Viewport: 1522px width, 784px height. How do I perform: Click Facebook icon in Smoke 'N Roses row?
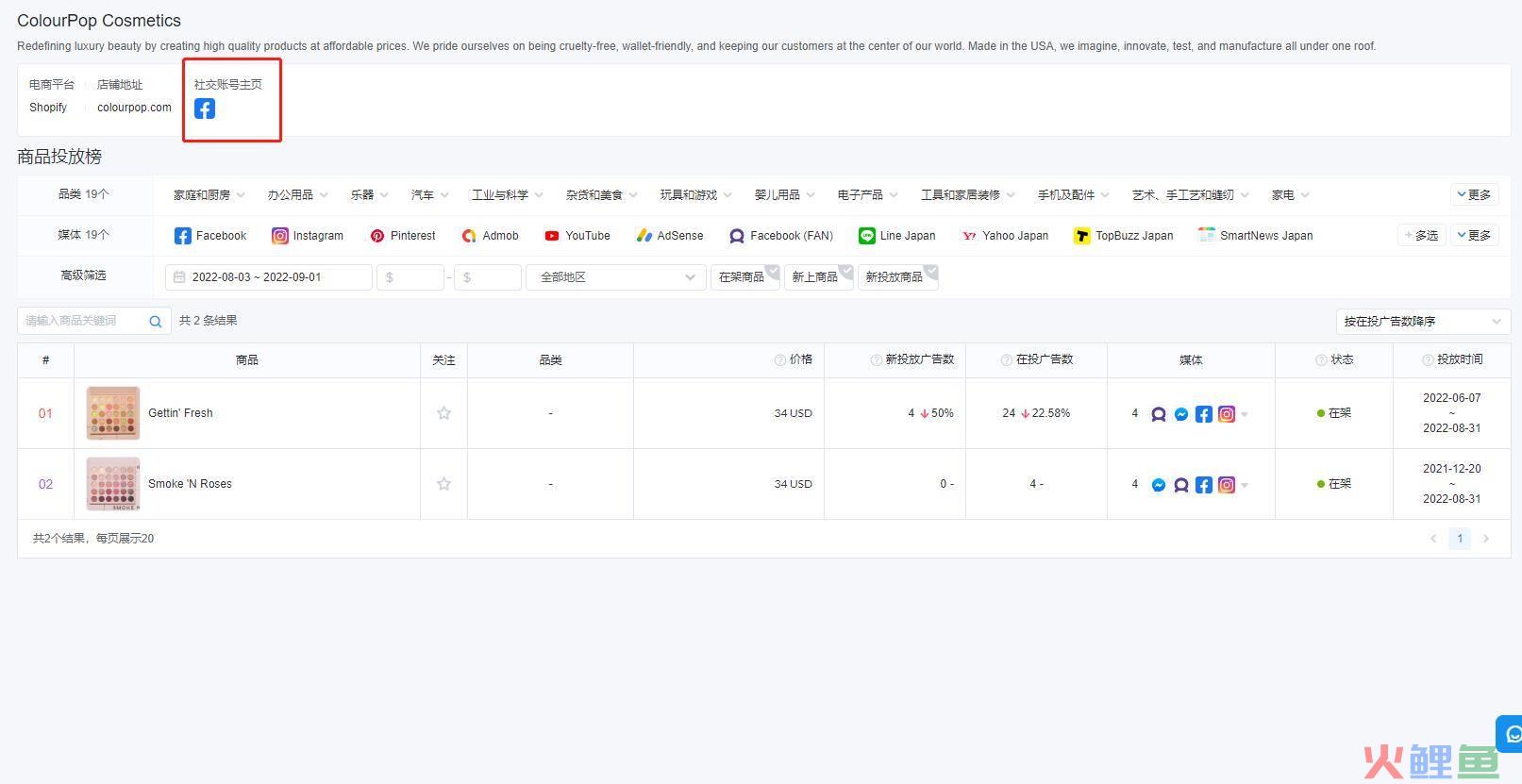[1204, 485]
